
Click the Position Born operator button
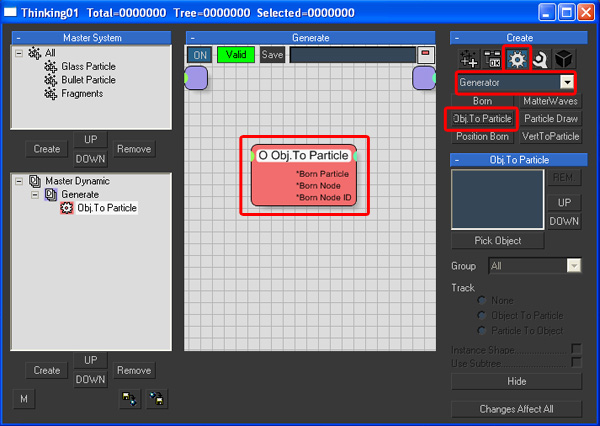482,136
